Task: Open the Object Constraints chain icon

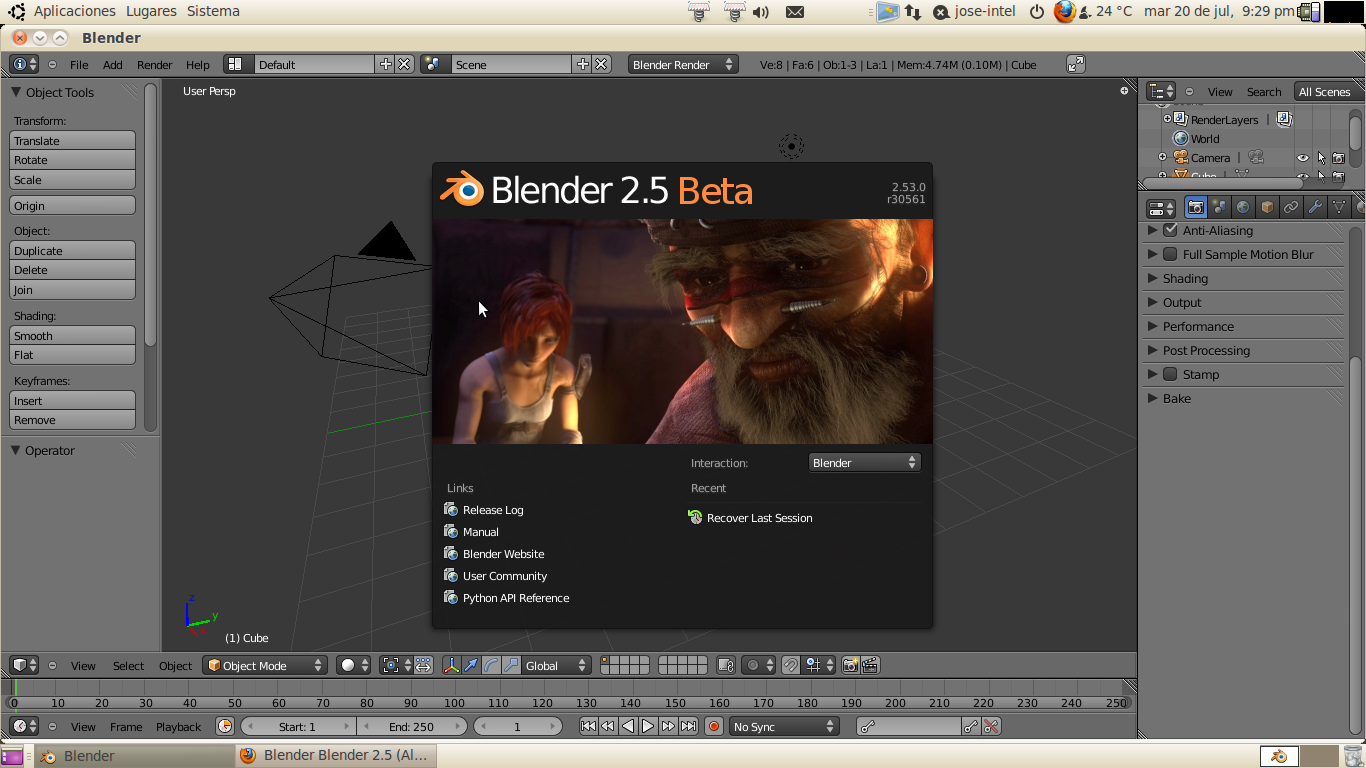Action: (x=1291, y=207)
